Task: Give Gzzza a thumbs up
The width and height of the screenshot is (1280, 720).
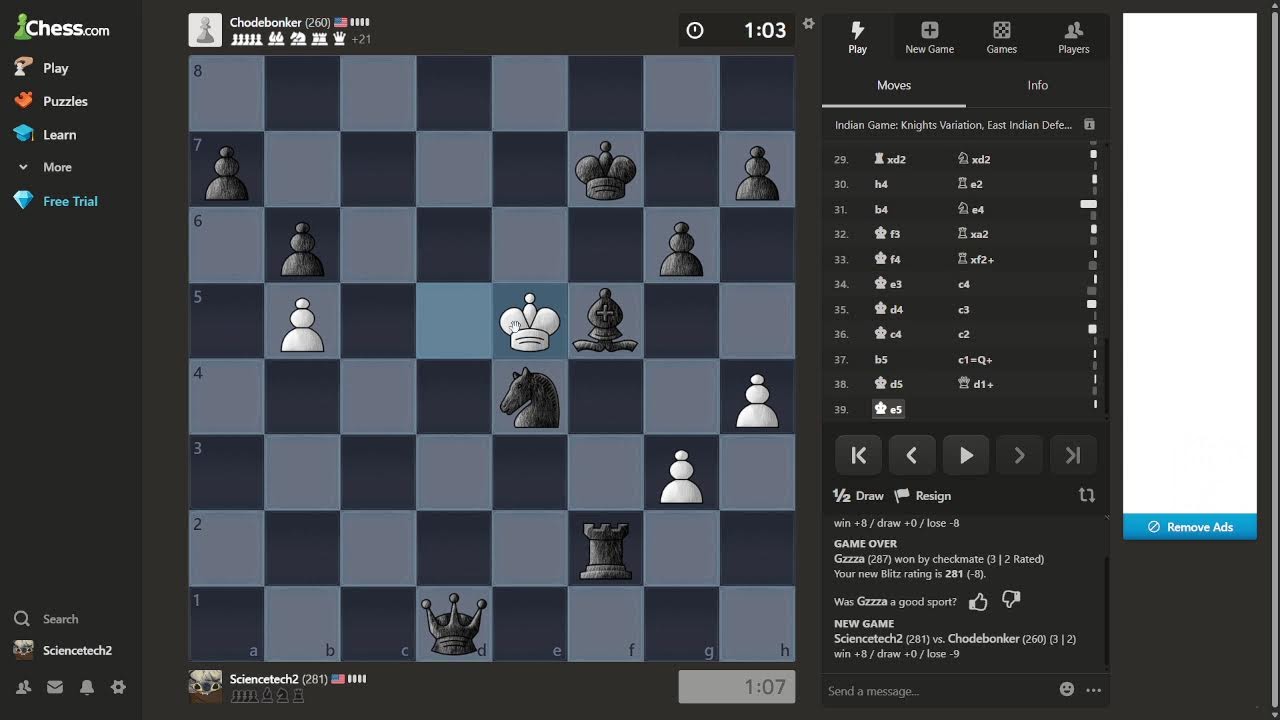Action: coord(978,601)
